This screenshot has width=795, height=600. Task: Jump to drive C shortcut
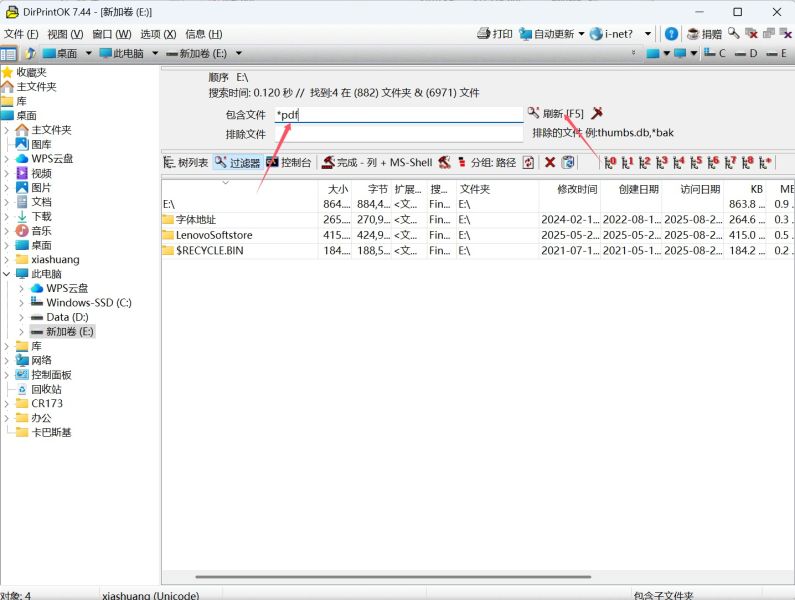click(x=715, y=53)
